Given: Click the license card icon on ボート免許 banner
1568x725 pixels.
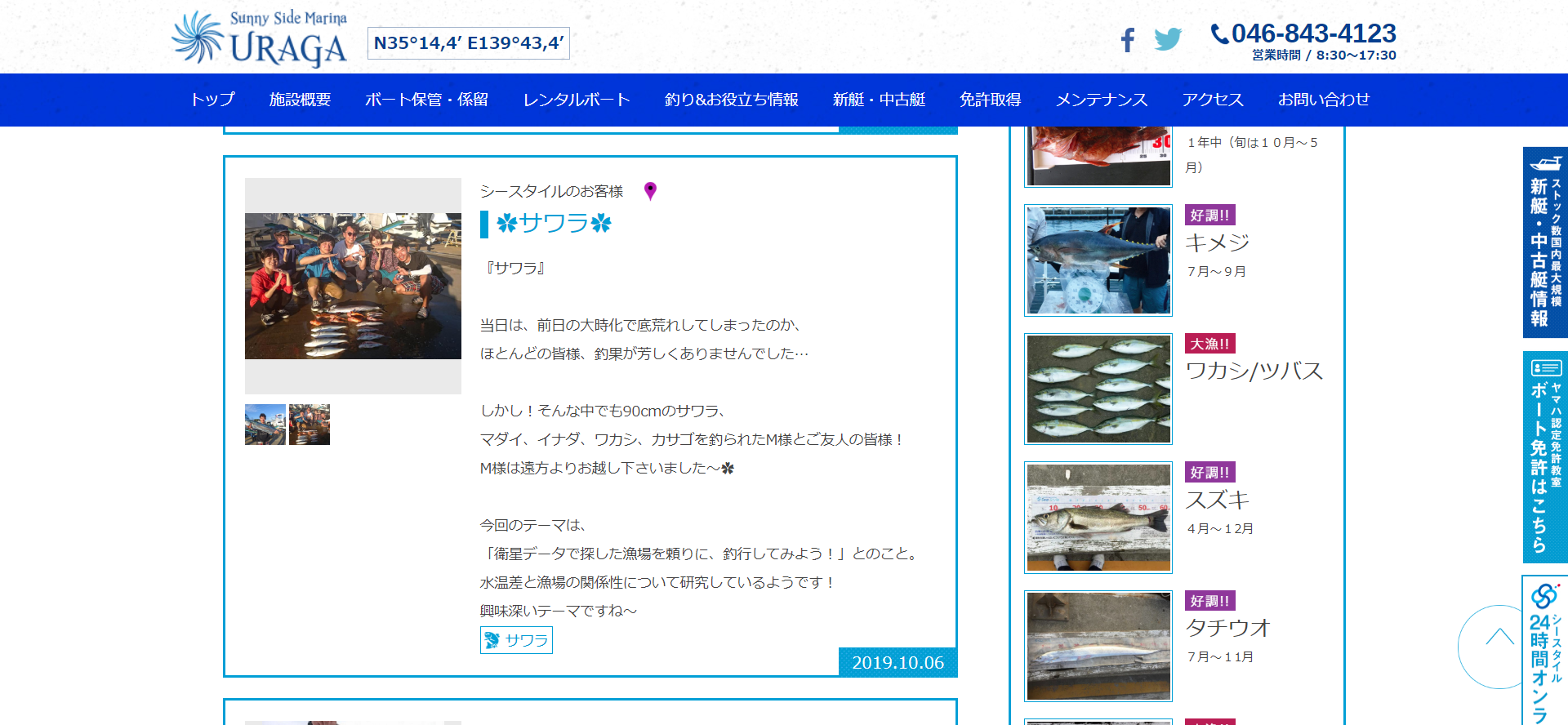Looking at the screenshot, I should coord(1546,368).
